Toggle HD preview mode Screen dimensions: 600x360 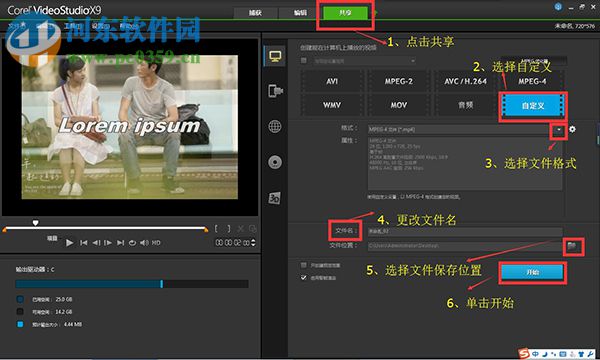pyautogui.click(x=156, y=243)
